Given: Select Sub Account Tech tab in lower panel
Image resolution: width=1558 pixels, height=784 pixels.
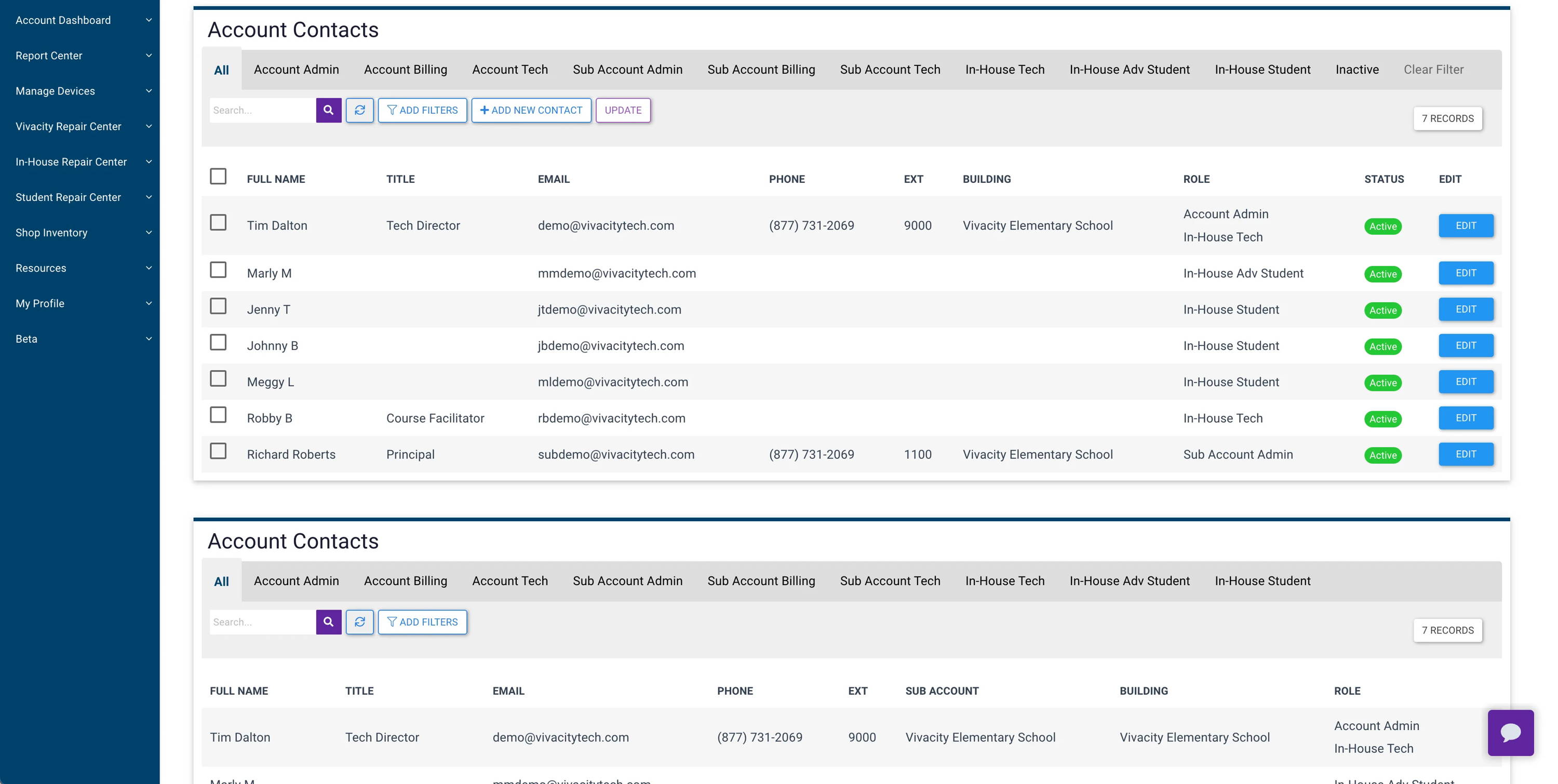Looking at the screenshot, I should [890, 581].
